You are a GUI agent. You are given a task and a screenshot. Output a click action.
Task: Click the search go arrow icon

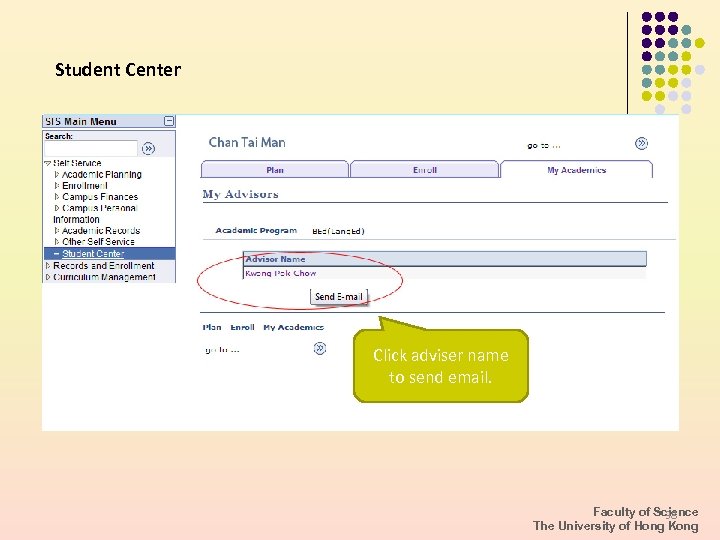tap(148, 148)
